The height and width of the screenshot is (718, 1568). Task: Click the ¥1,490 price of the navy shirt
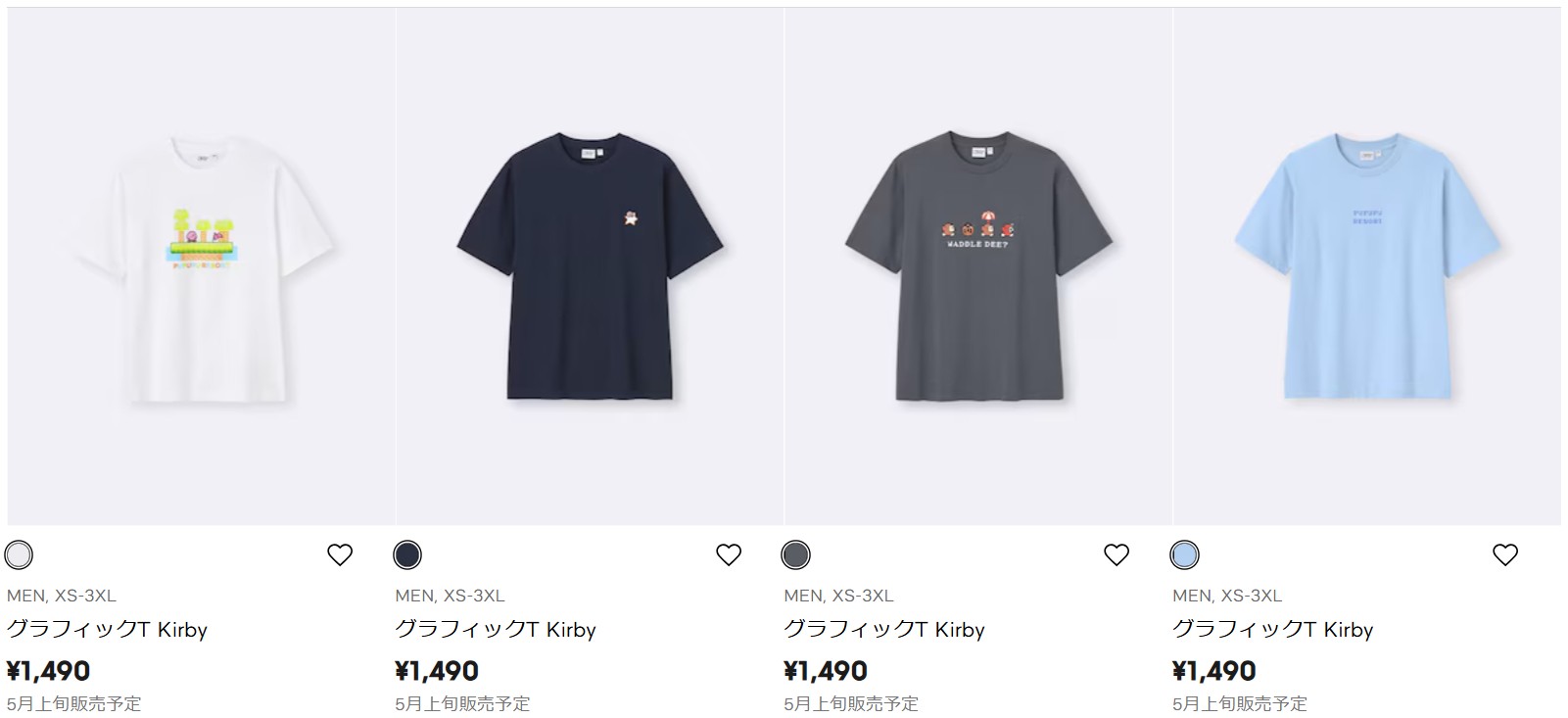(x=438, y=671)
